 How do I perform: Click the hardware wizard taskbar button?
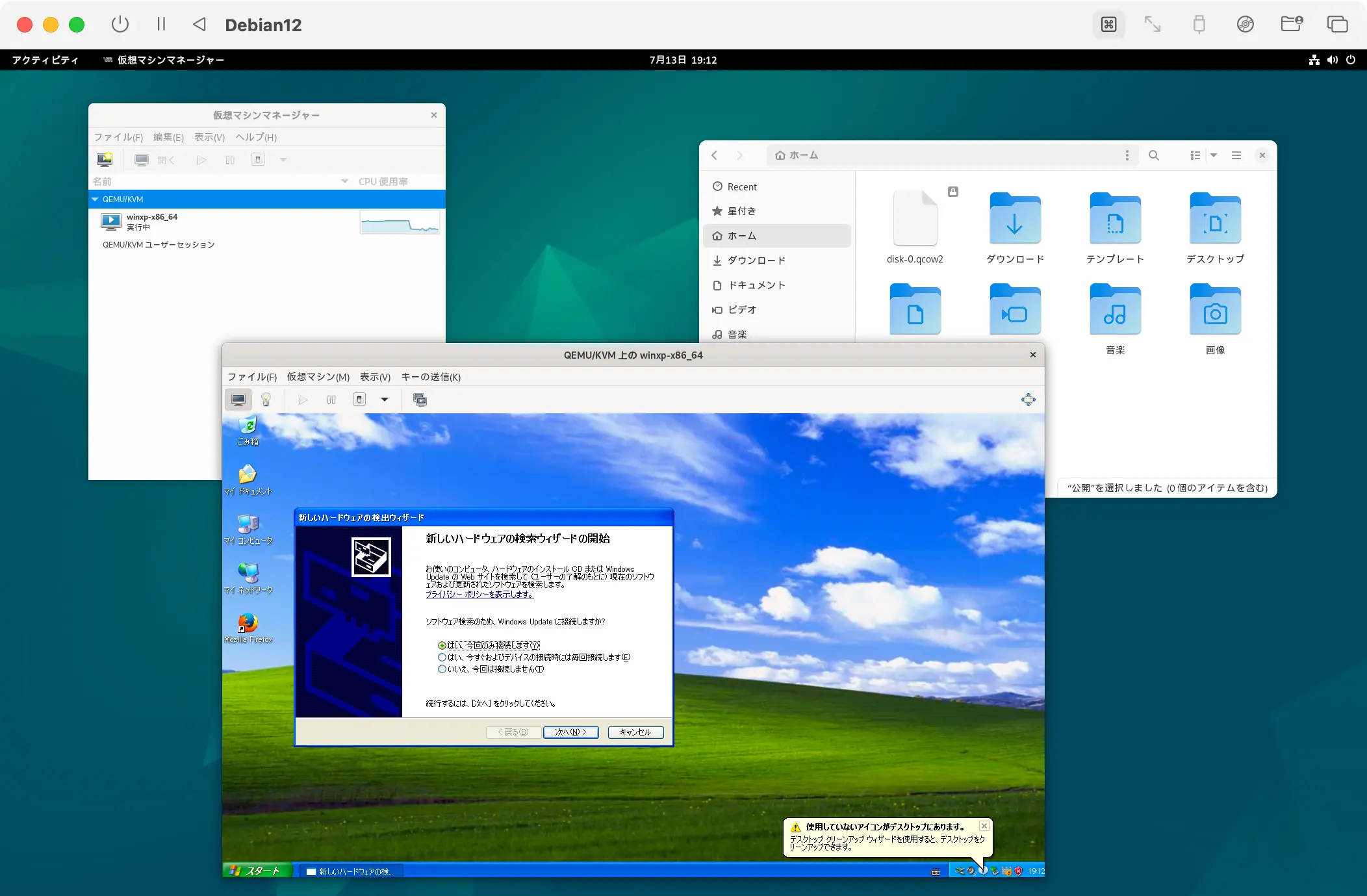351,871
